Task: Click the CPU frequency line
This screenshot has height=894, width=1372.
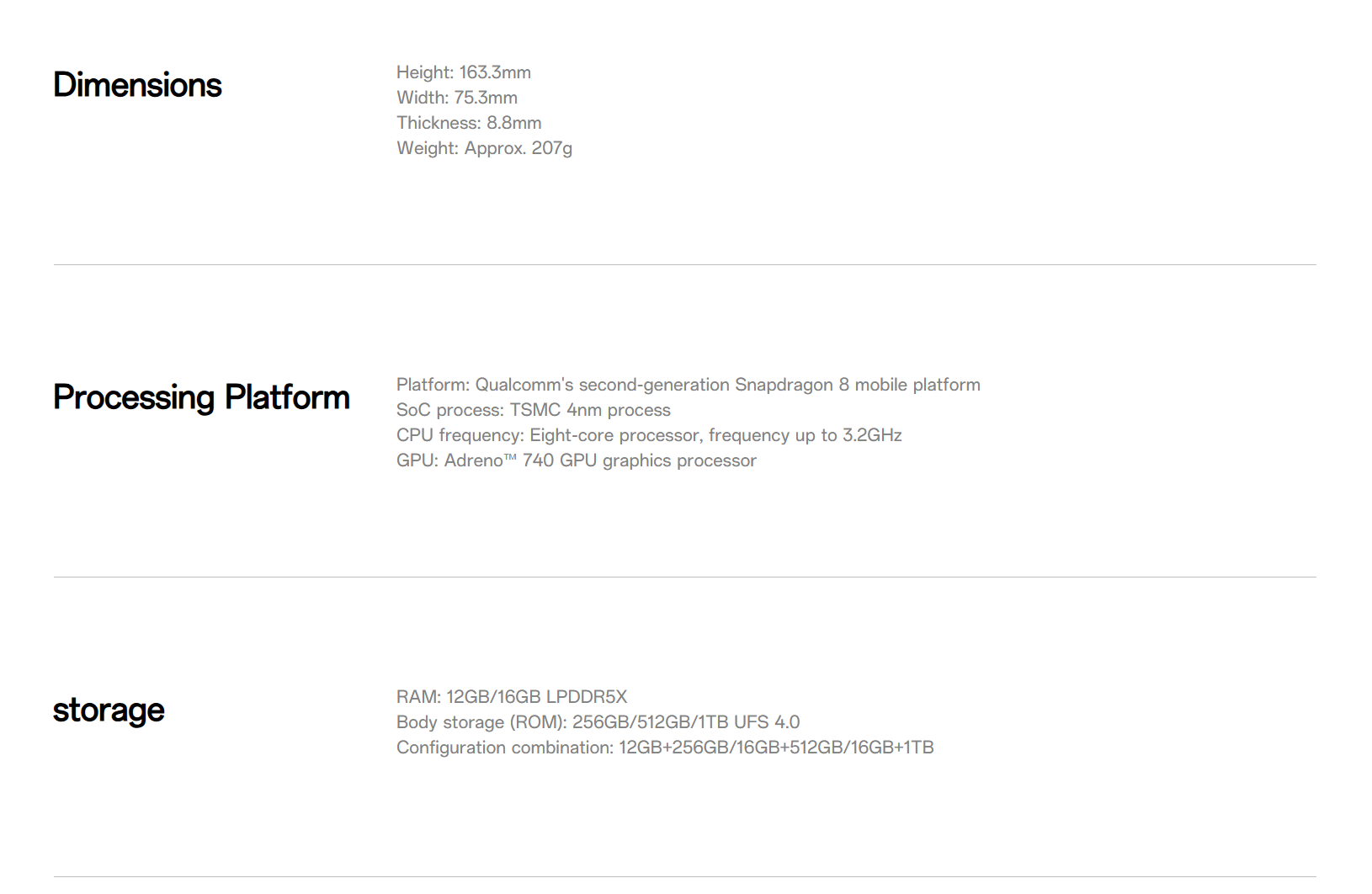Action: click(x=649, y=435)
